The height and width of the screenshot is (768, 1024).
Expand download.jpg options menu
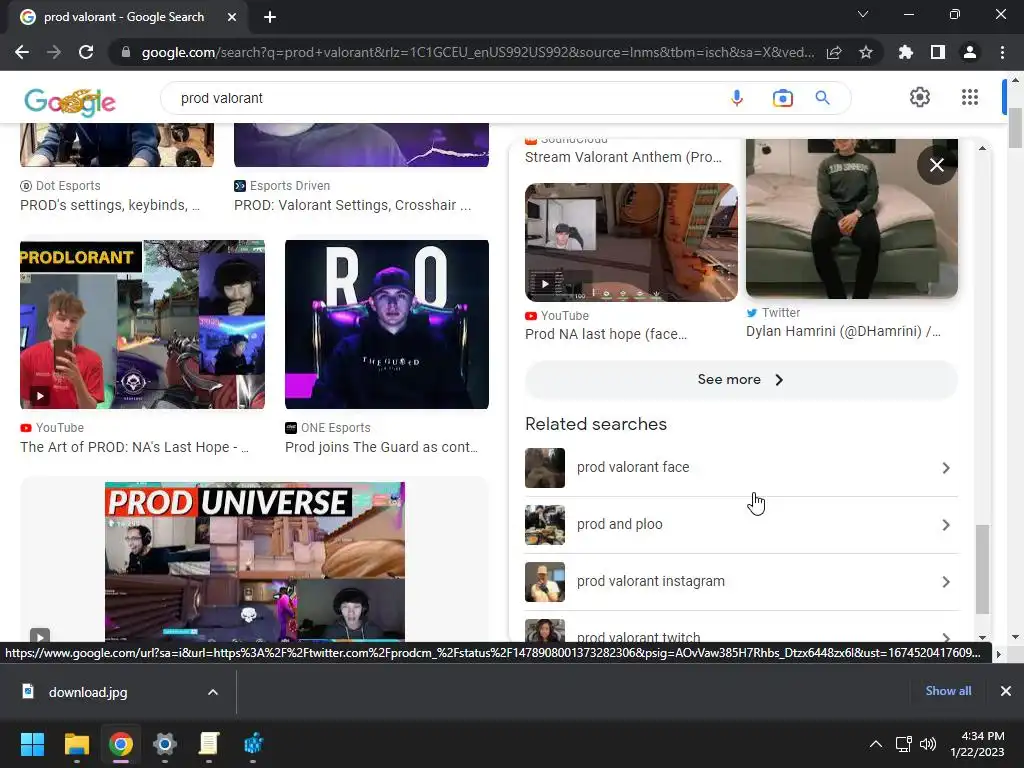(213, 692)
